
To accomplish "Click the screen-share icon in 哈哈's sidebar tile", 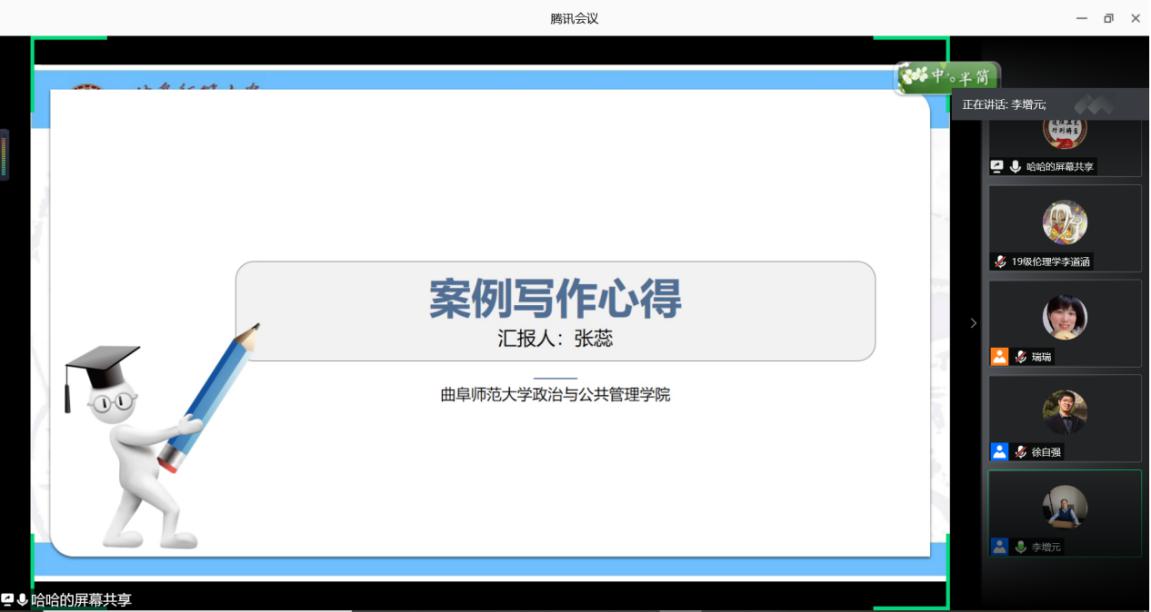I will (997, 167).
